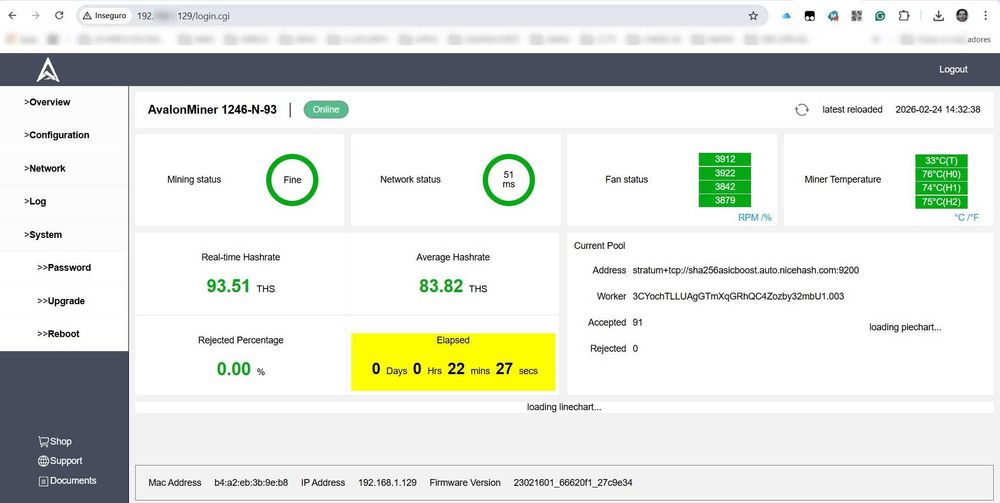Click the nicehash stratum pool address

tap(746, 270)
